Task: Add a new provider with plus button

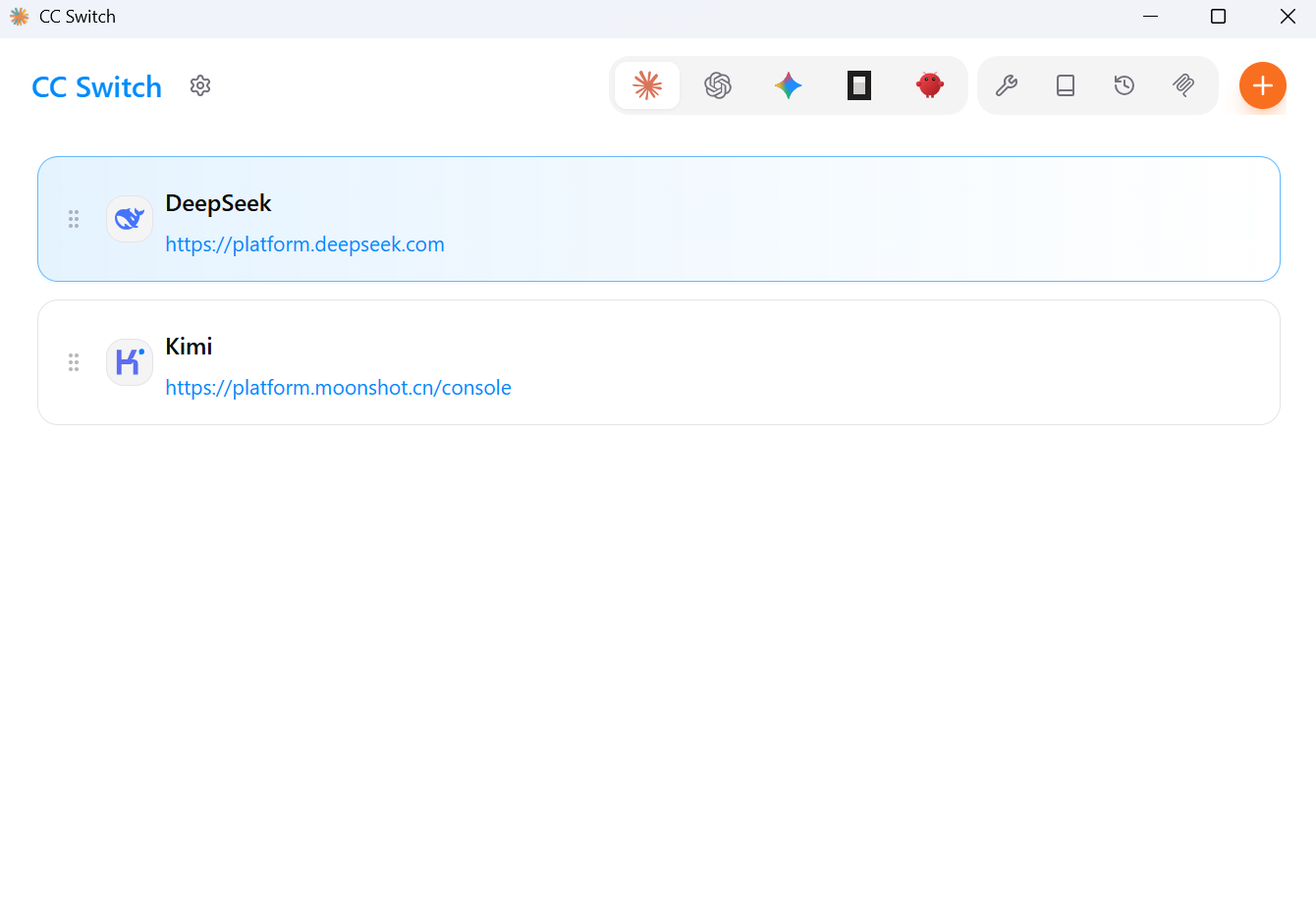Action: pos(1263,85)
